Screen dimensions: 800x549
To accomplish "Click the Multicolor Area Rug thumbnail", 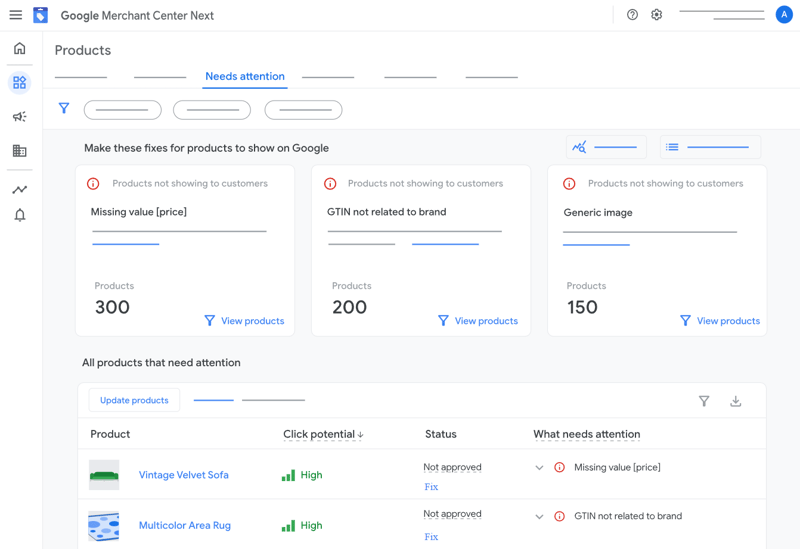I will (103, 525).
